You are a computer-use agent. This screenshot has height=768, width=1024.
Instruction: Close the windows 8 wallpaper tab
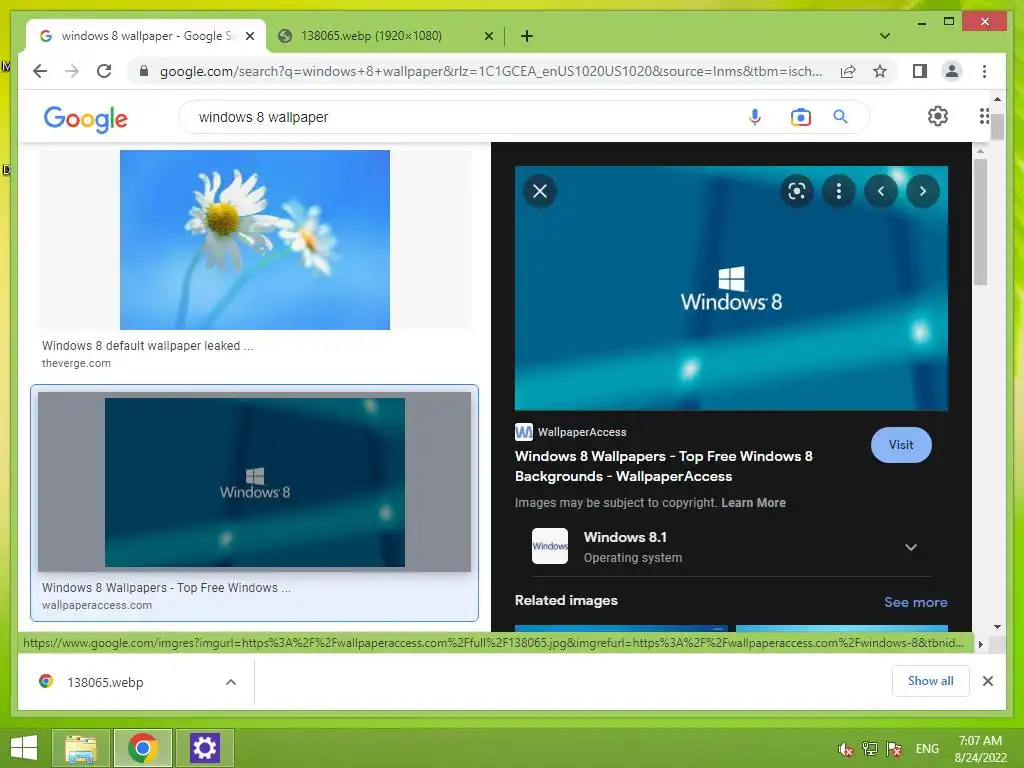249,36
